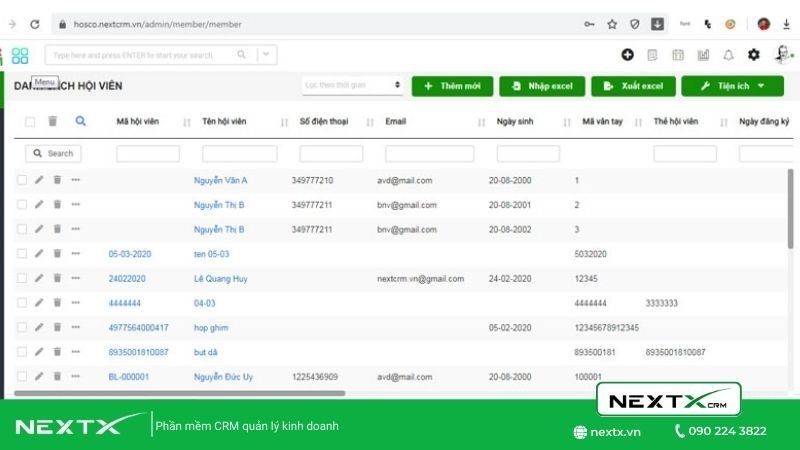Open the three-dots menu for hop ghim row
The height and width of the screenshot is (450, 800).
[x=75, y=327]
